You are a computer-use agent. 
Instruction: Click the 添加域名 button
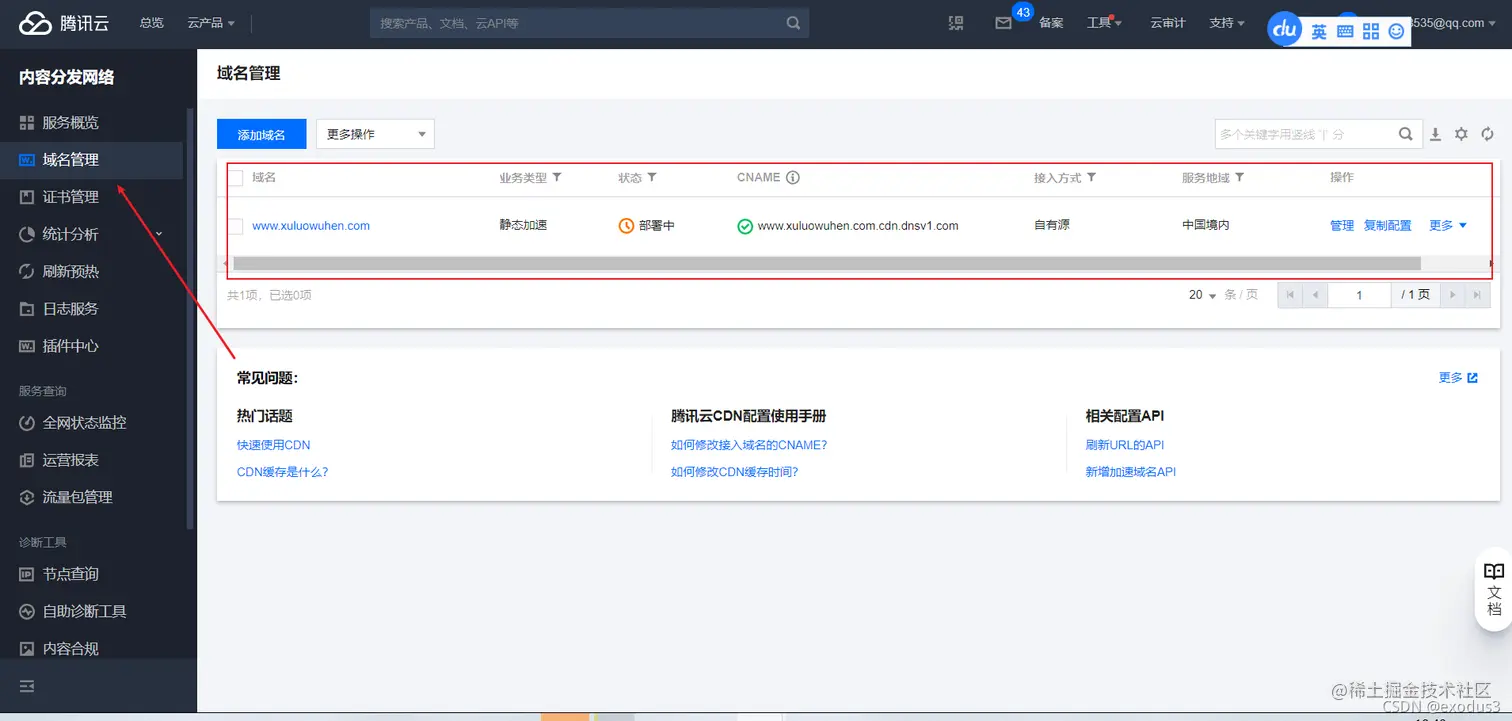click(x=261, y=134)
